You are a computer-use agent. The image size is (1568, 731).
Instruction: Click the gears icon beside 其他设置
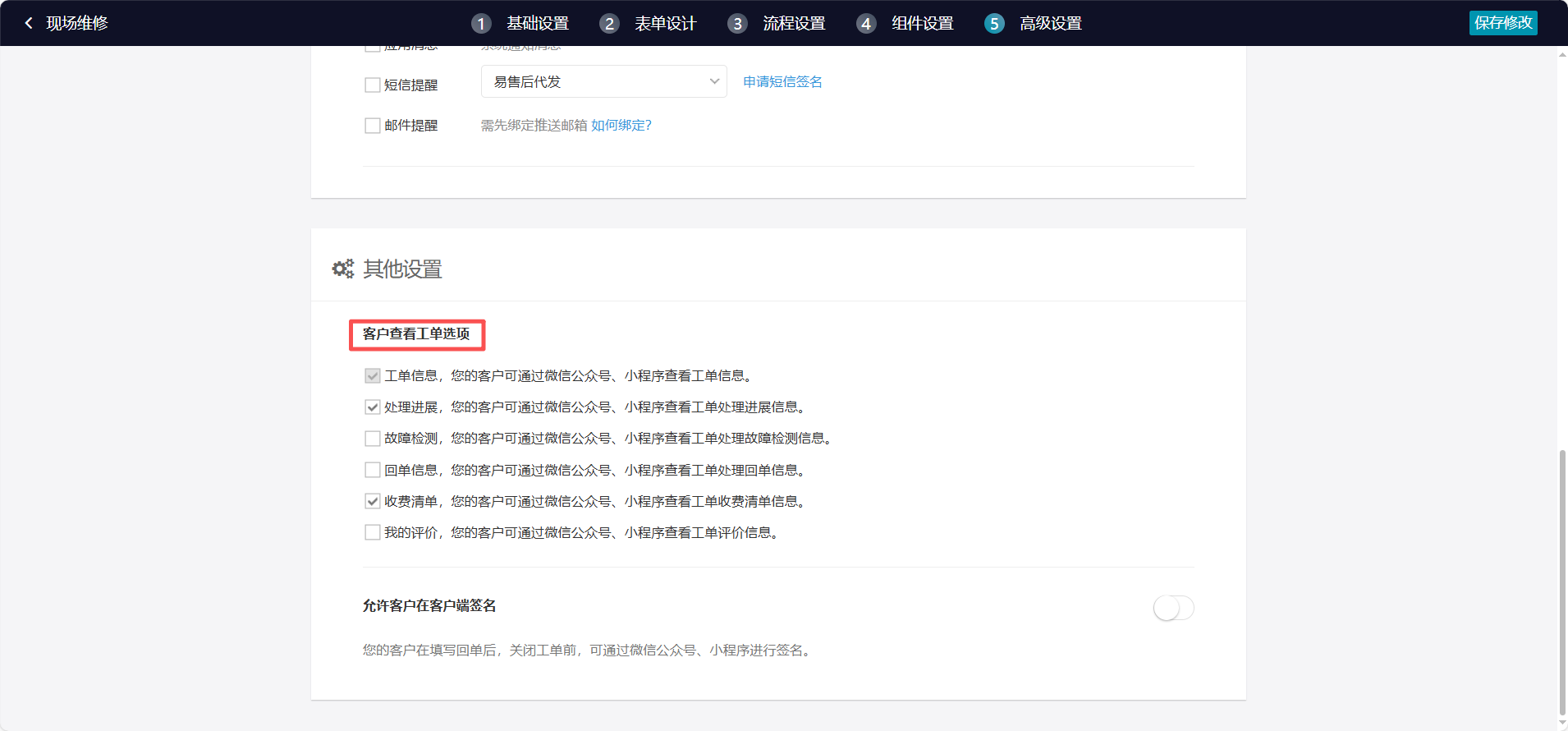coord(342,269)
